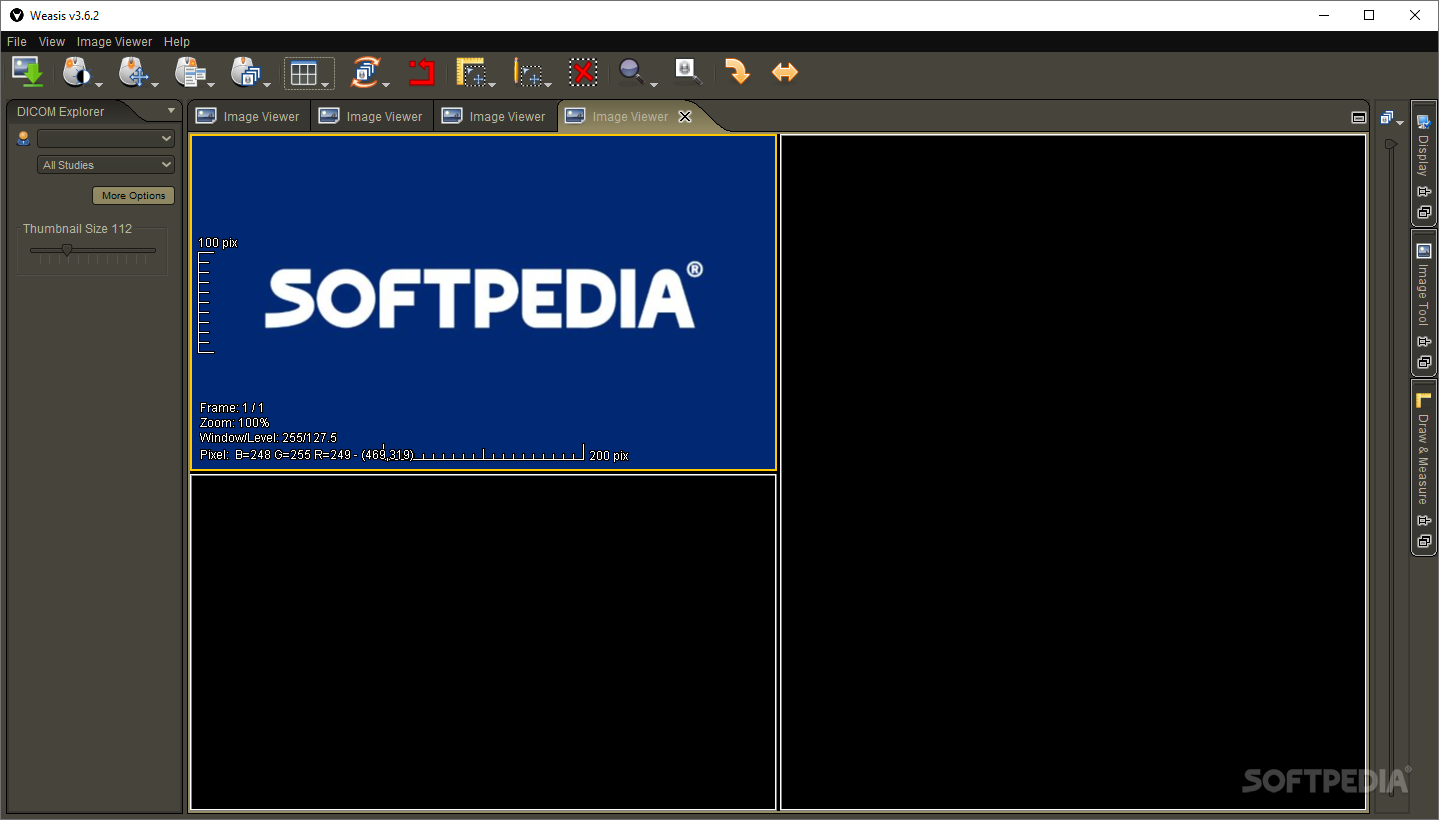Click the red Reset icon

pyautogui.click(x=421, y=72)
